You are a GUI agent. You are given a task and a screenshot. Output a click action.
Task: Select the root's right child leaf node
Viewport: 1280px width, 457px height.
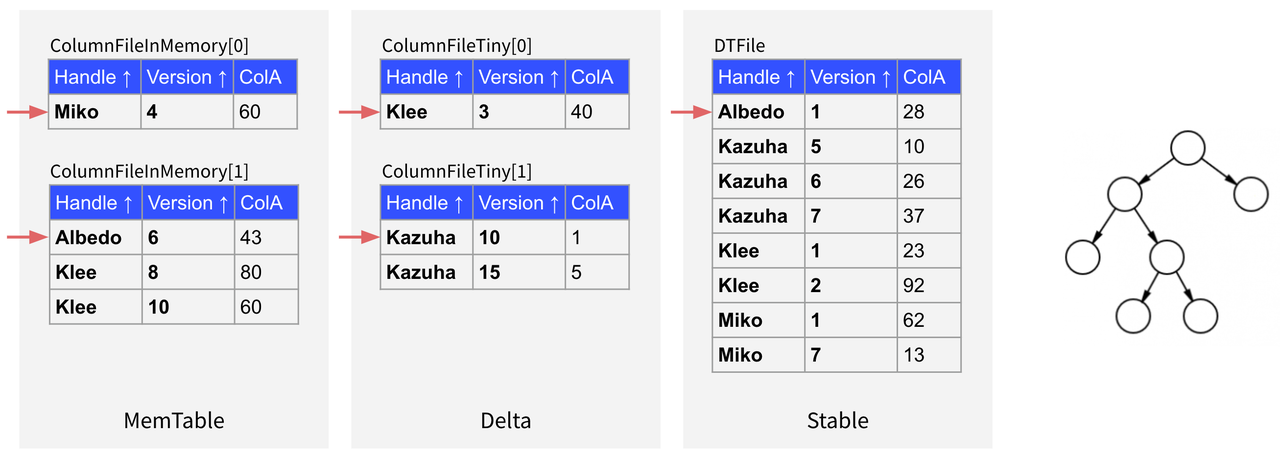1250,194
